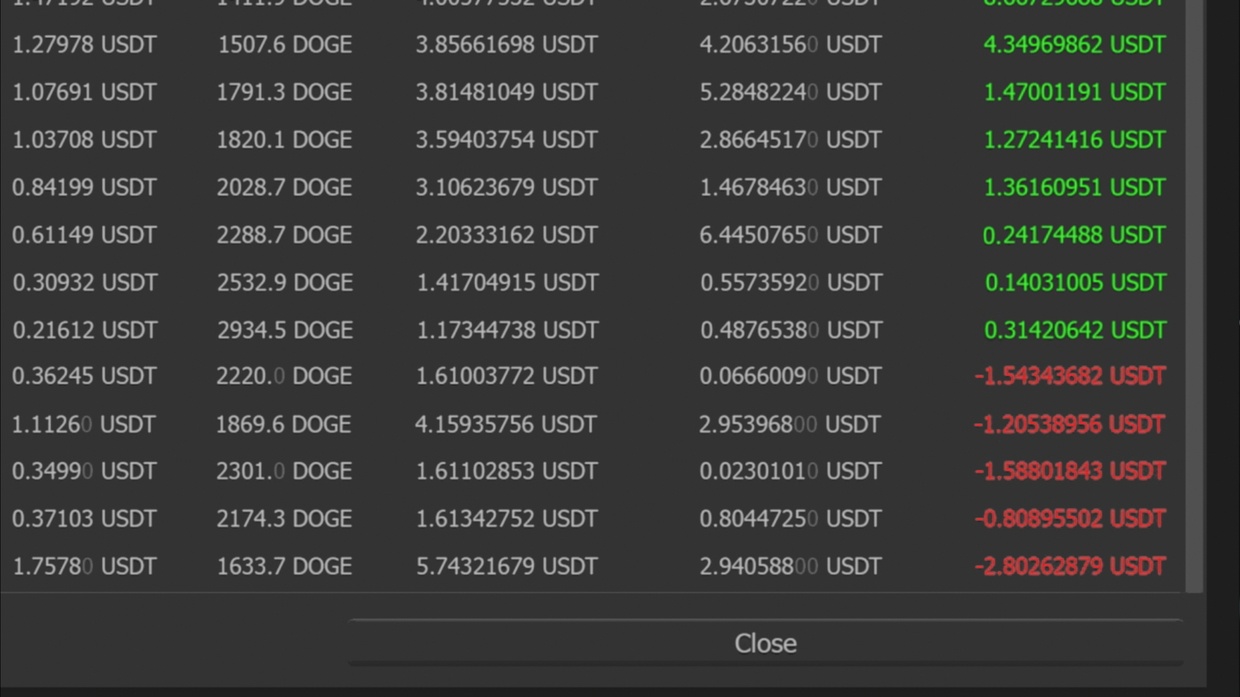1240x697 pixels.
Task: Click the 2.94058800 USDT cell in last row
Action: 790,567
